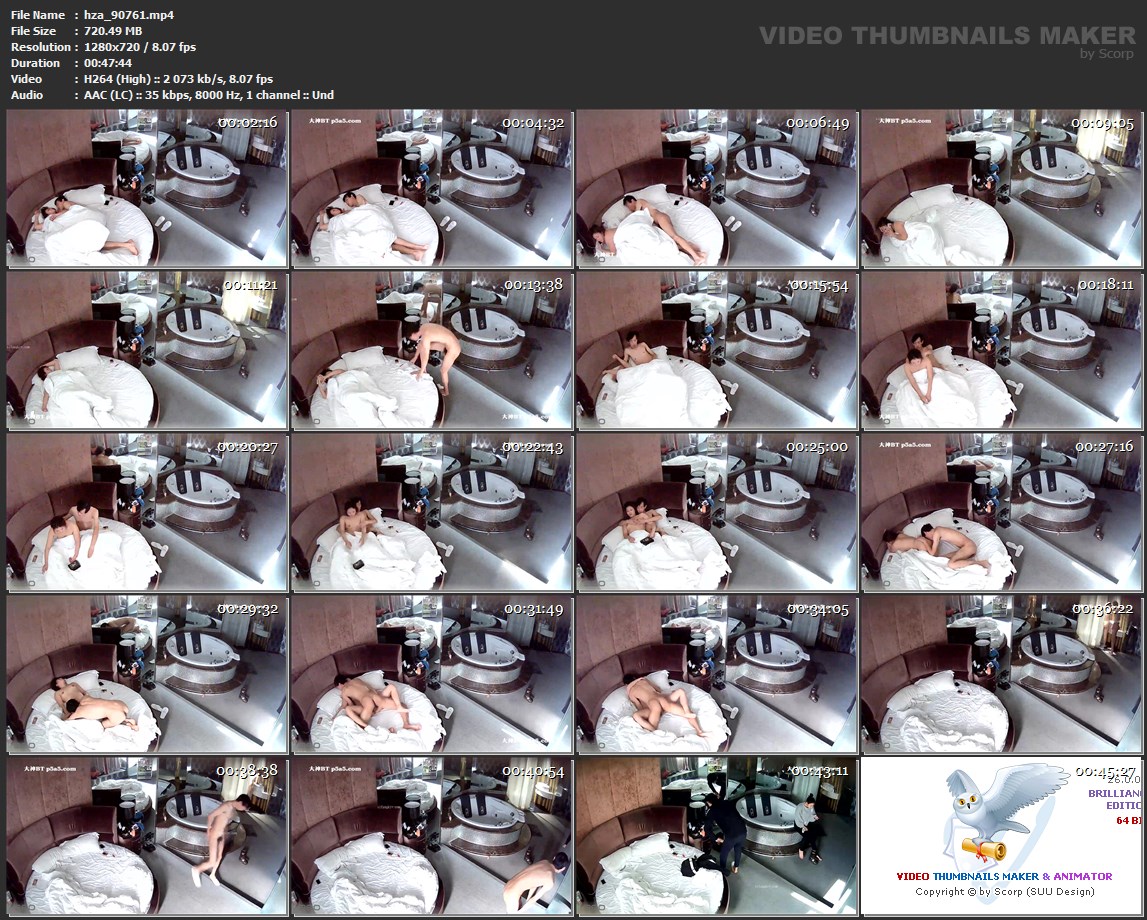
Task: Click the 'by Scorp' header credit text
Action: coord(1107,53)
